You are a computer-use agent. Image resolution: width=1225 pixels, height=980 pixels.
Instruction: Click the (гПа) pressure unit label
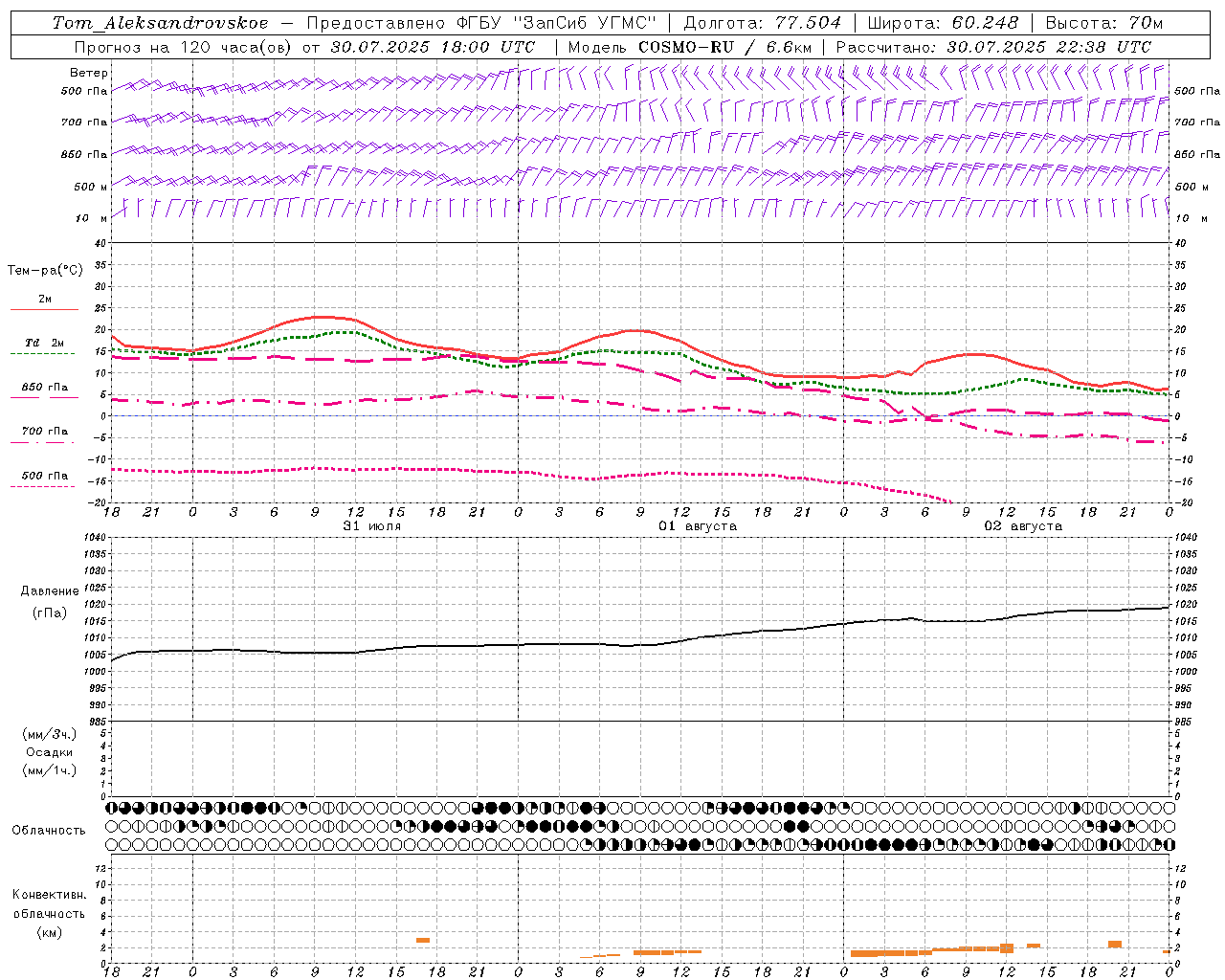pyautogui.click(x=50, y=613)
